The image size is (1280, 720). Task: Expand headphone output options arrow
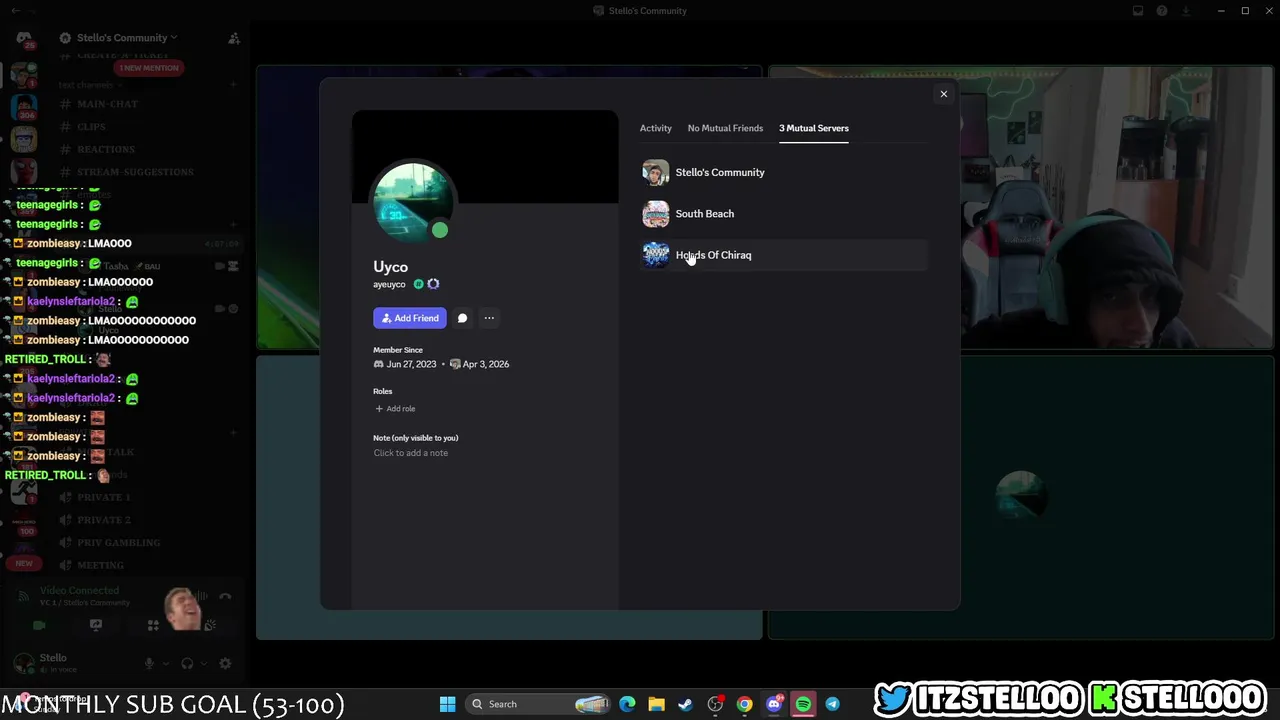pyautogui.click(x=202, y=664)
